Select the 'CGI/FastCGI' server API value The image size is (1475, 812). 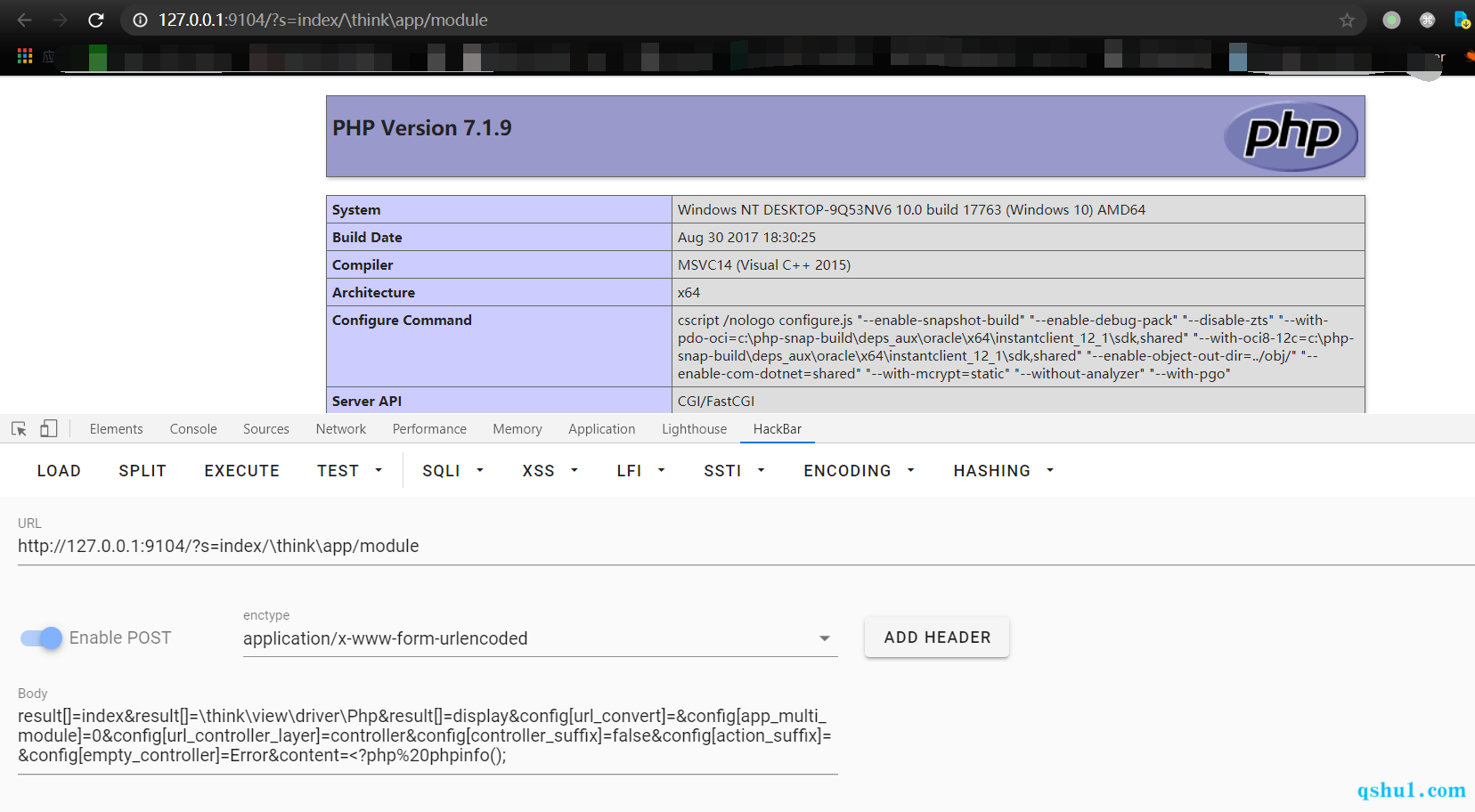716,402
